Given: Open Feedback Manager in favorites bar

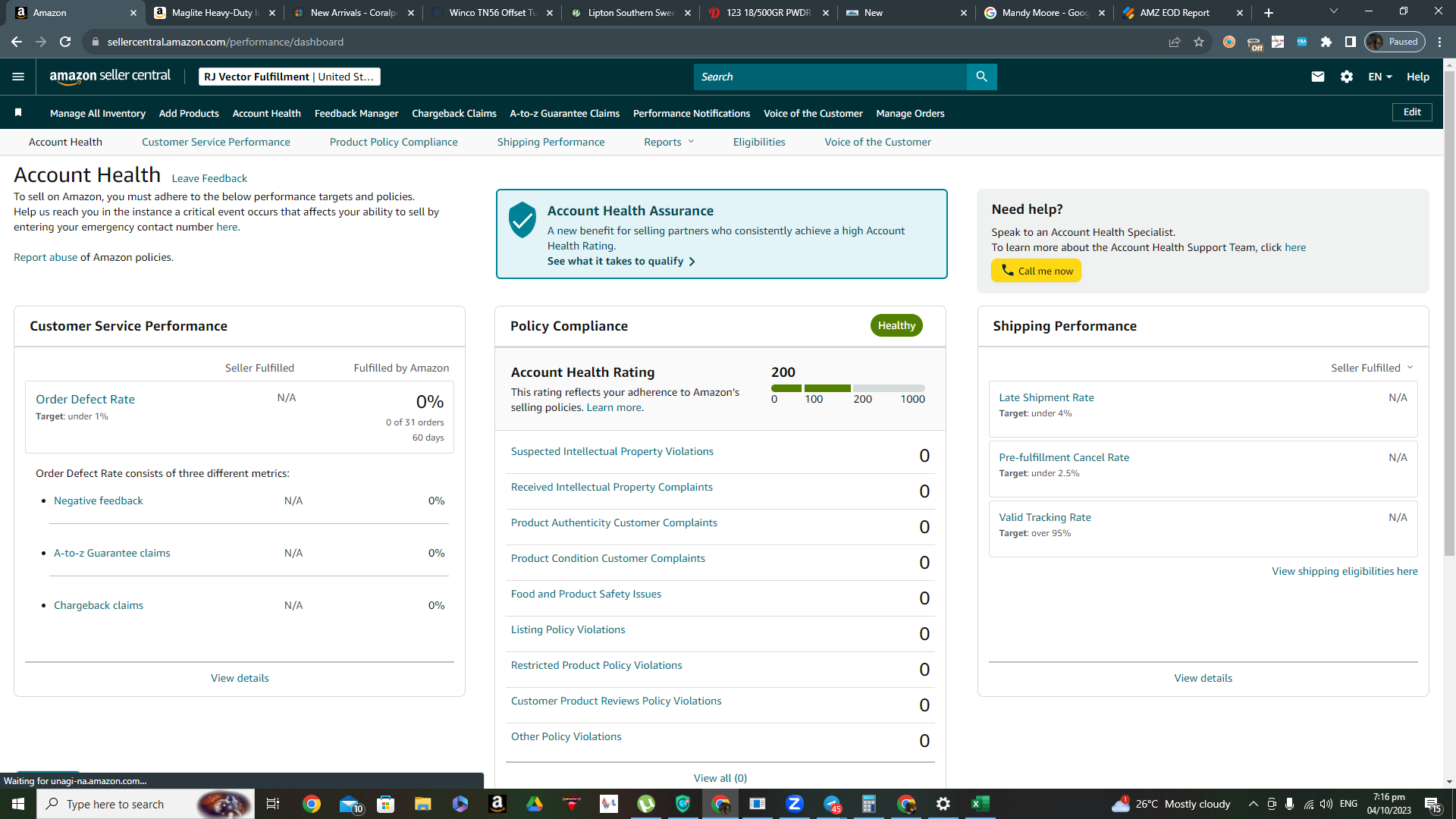Looking at the screenshot, I should (x=356, y=113).
